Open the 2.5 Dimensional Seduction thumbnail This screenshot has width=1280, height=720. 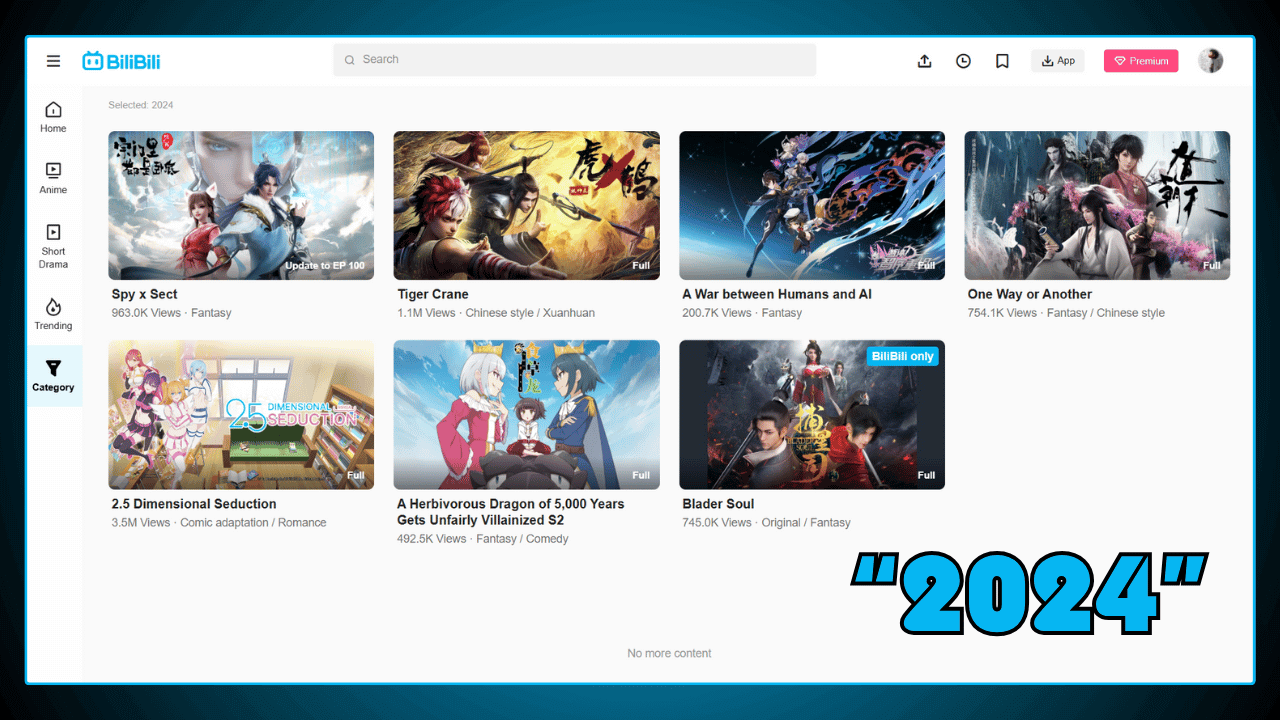(x=241, y=414)
